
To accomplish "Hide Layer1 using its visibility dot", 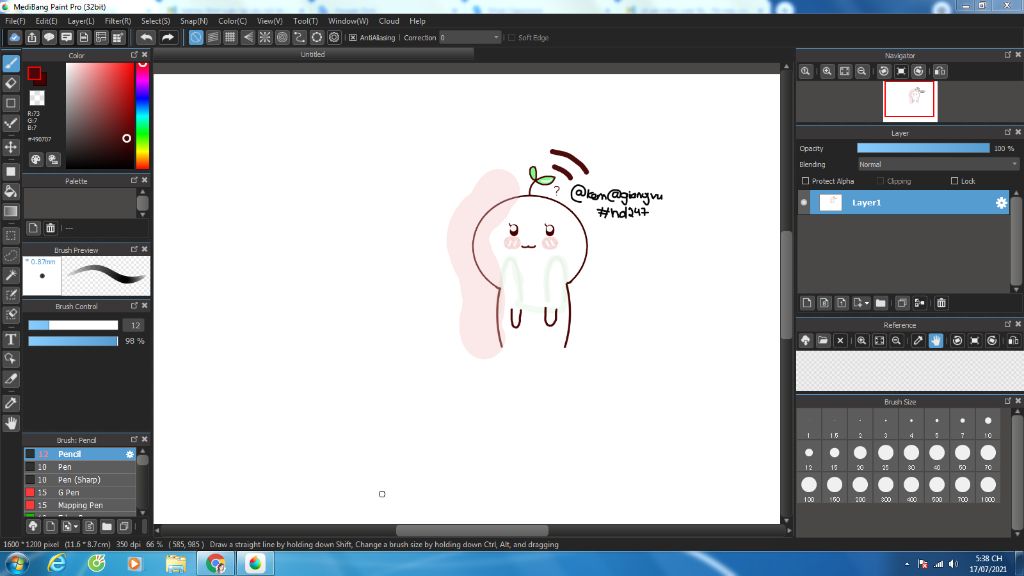I will point(804,203).
